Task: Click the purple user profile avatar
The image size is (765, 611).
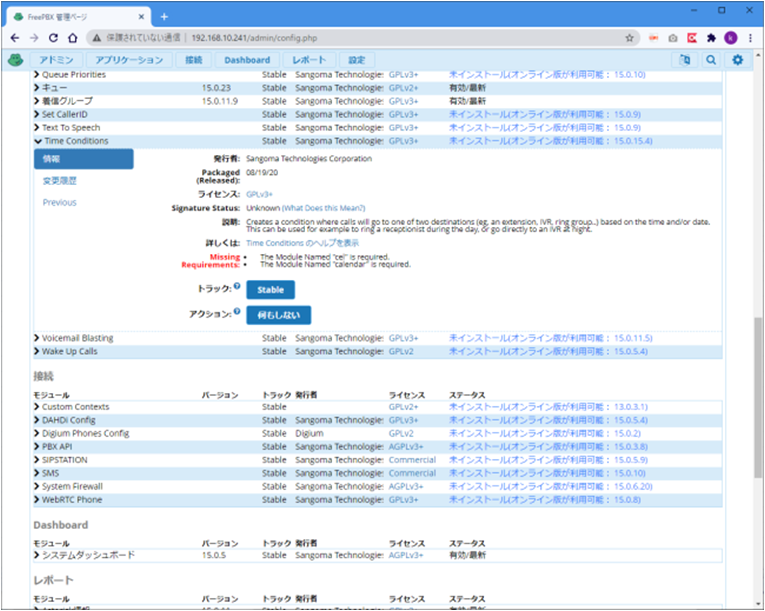Action: [730, 38]
